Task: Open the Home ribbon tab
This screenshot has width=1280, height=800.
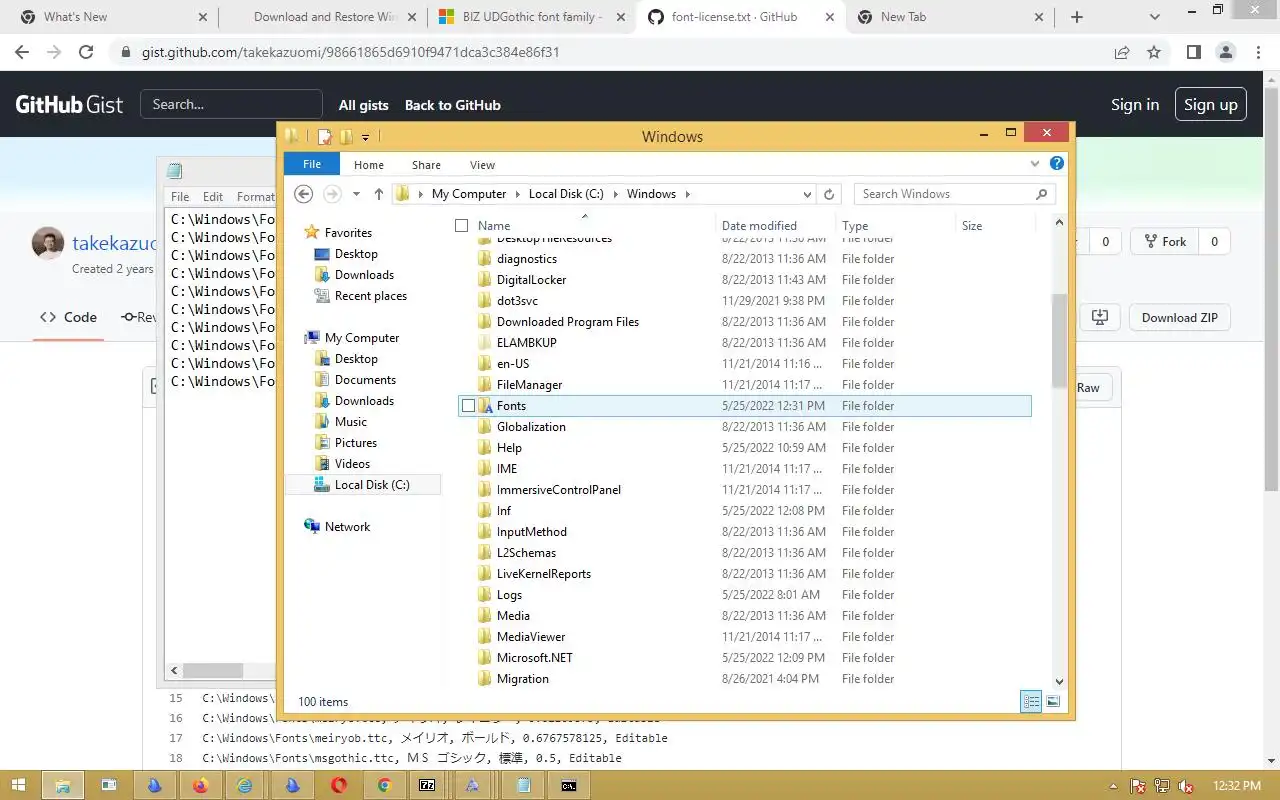Action: 369,165
